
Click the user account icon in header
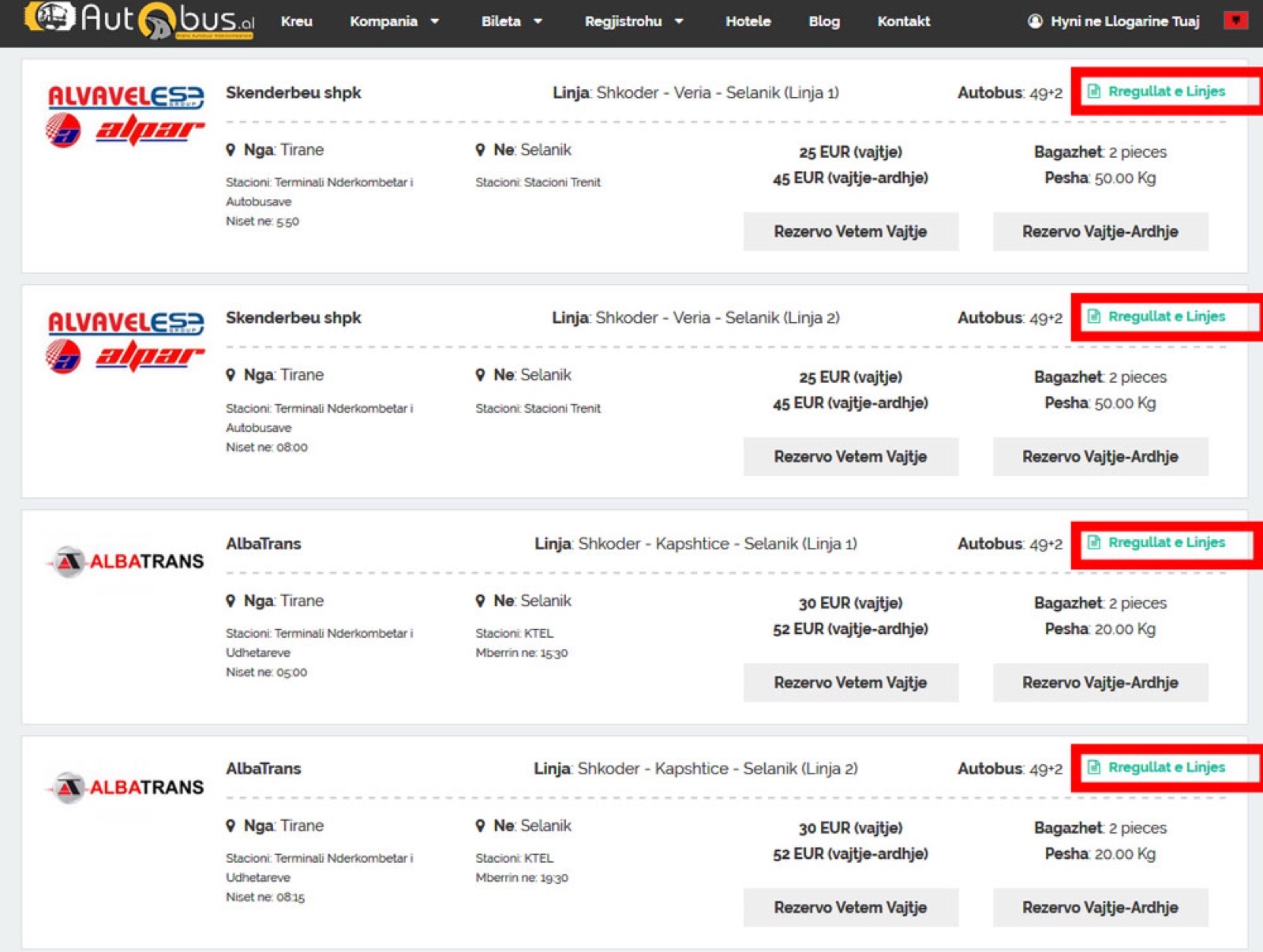[x=1035, y=21]
